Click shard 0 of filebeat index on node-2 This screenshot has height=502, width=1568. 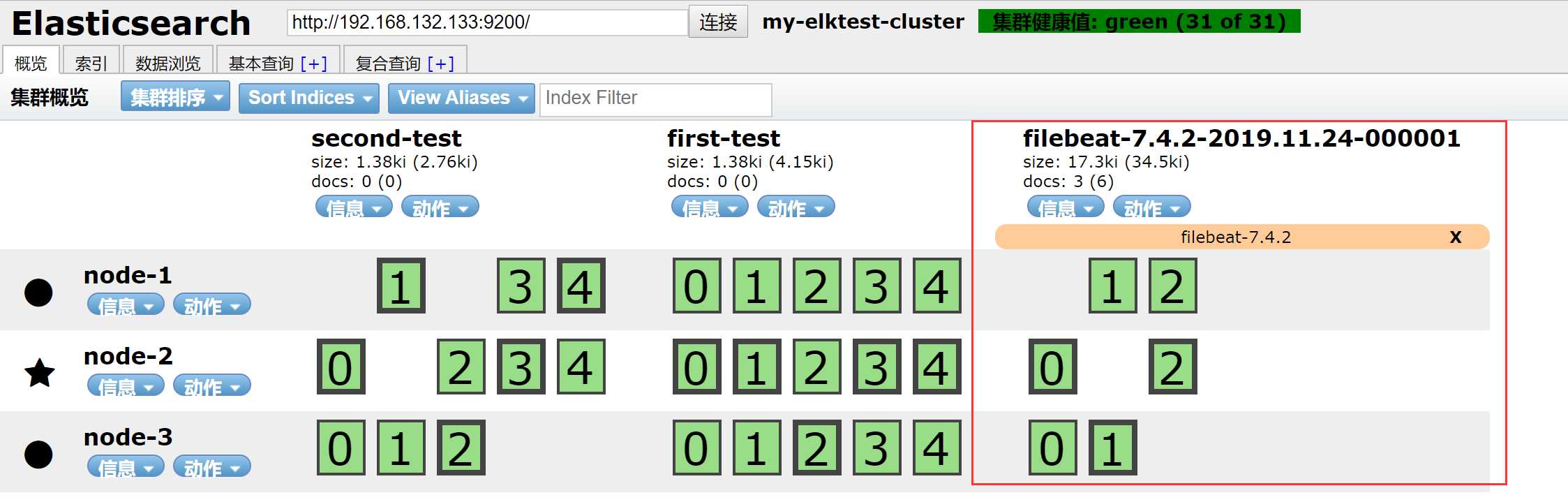pos(1052,367)
